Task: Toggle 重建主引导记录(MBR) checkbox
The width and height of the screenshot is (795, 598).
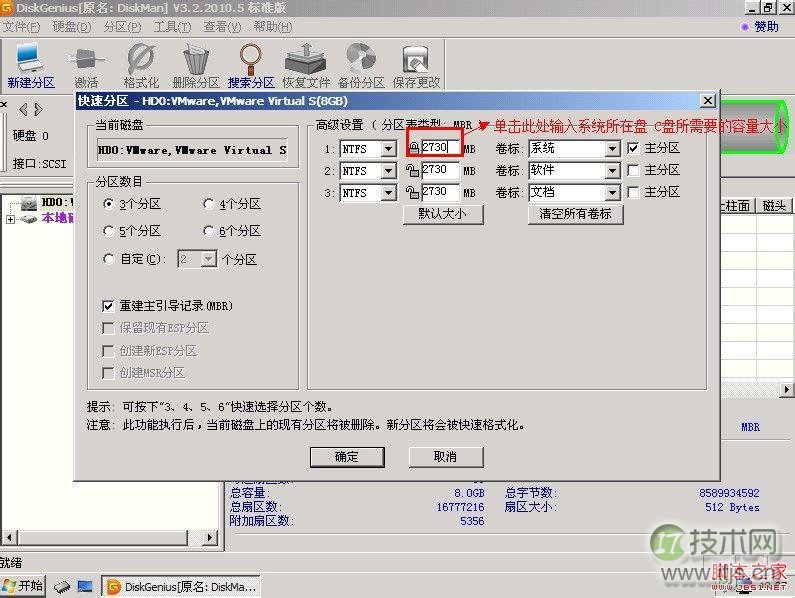Action: [107, 306]
